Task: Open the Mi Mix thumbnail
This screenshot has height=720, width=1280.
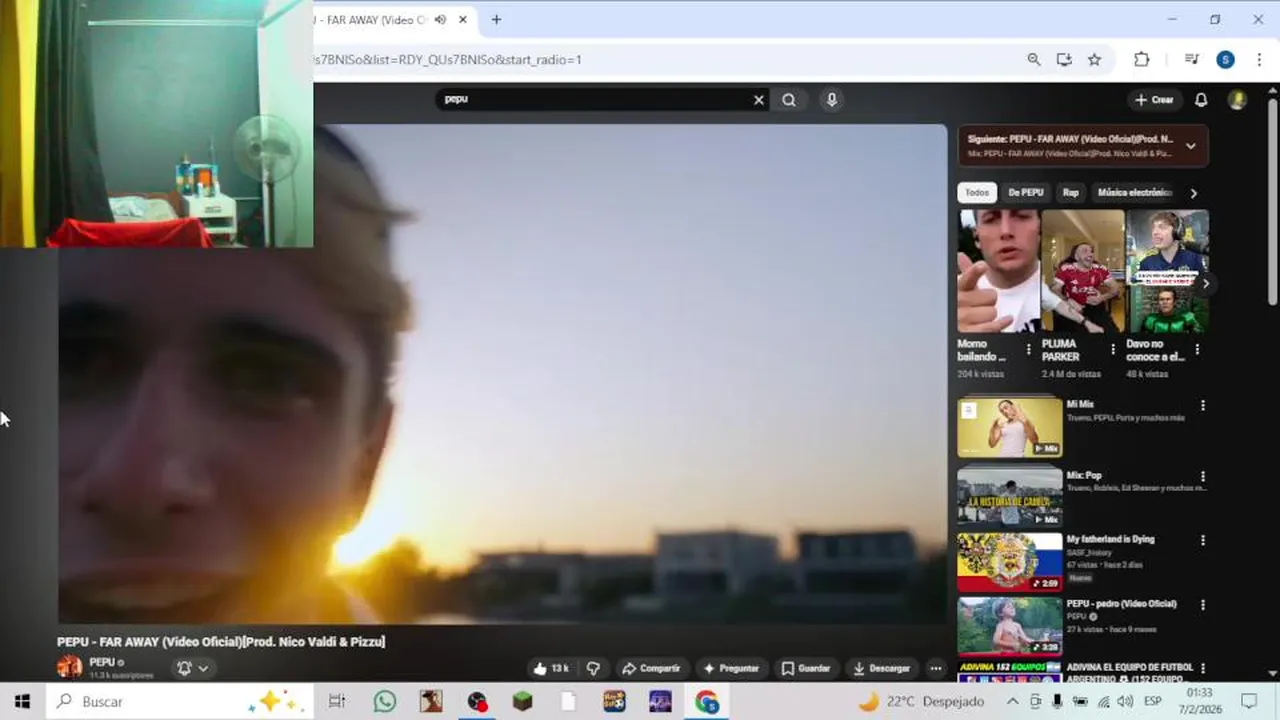Action: 1010,427
